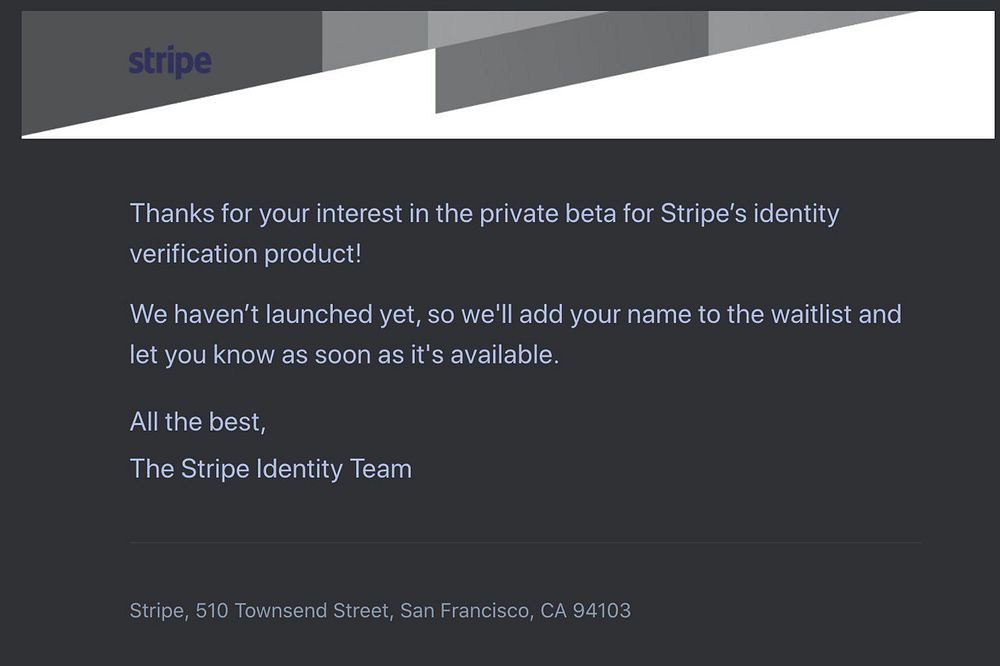The image size is (1000, 666).
Task: Click the text "verification product!"
Action: [x=245, y=253]
